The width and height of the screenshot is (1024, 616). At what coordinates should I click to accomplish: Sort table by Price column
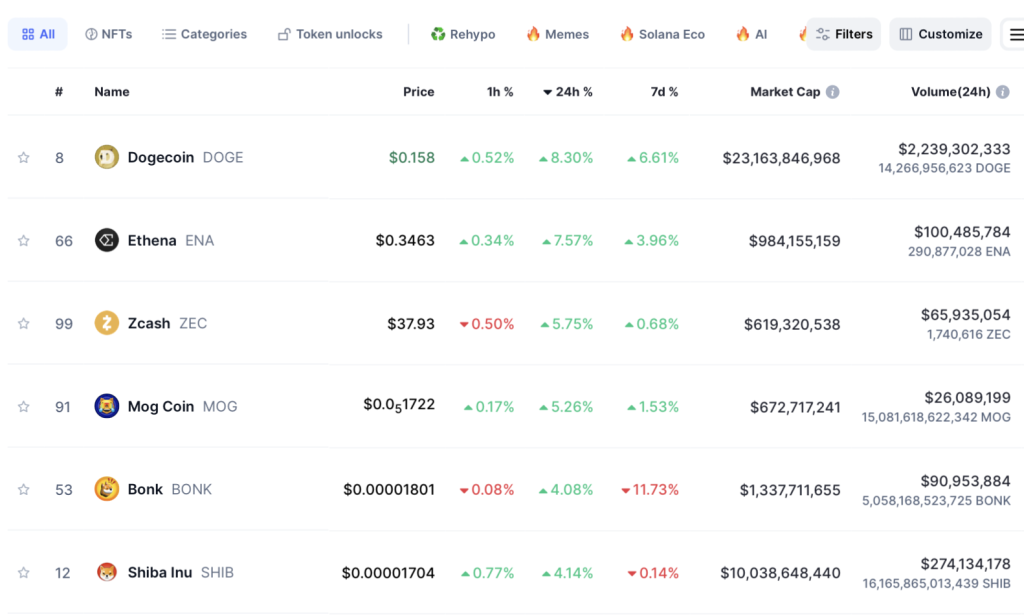coord(419,92)
